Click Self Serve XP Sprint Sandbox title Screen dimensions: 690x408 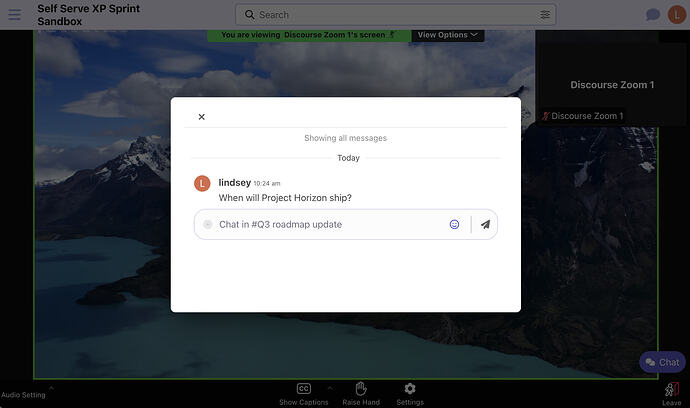(88, 15)
